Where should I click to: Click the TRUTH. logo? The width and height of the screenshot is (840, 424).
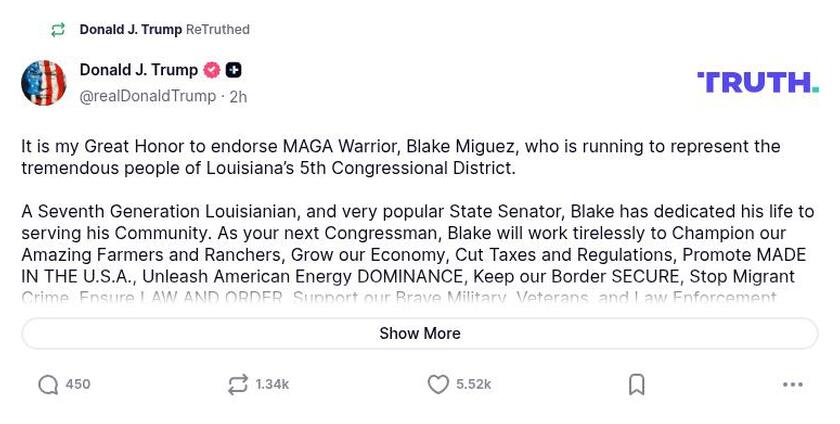pos(757,82)
